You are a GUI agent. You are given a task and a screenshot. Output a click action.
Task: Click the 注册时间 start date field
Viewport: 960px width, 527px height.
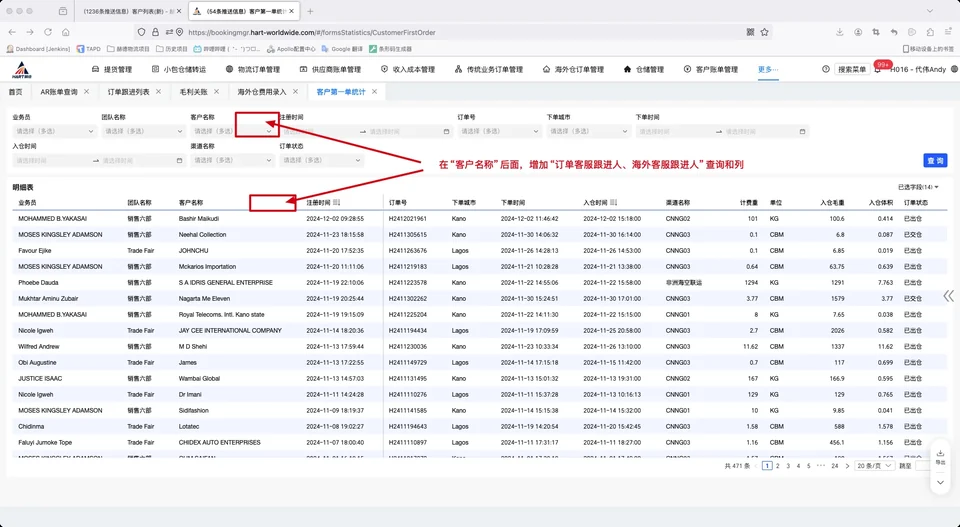tap(319, 131)
